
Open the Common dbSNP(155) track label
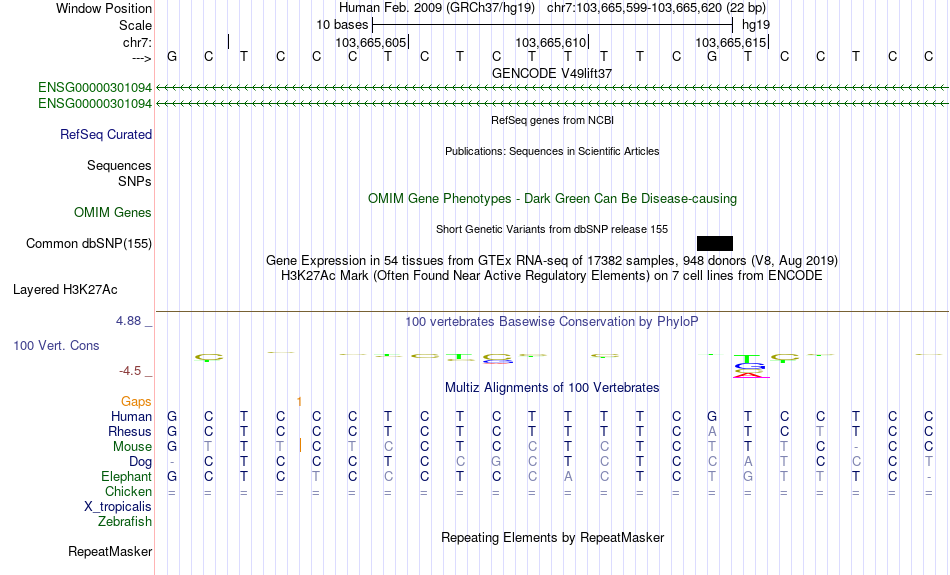point(89,244)
